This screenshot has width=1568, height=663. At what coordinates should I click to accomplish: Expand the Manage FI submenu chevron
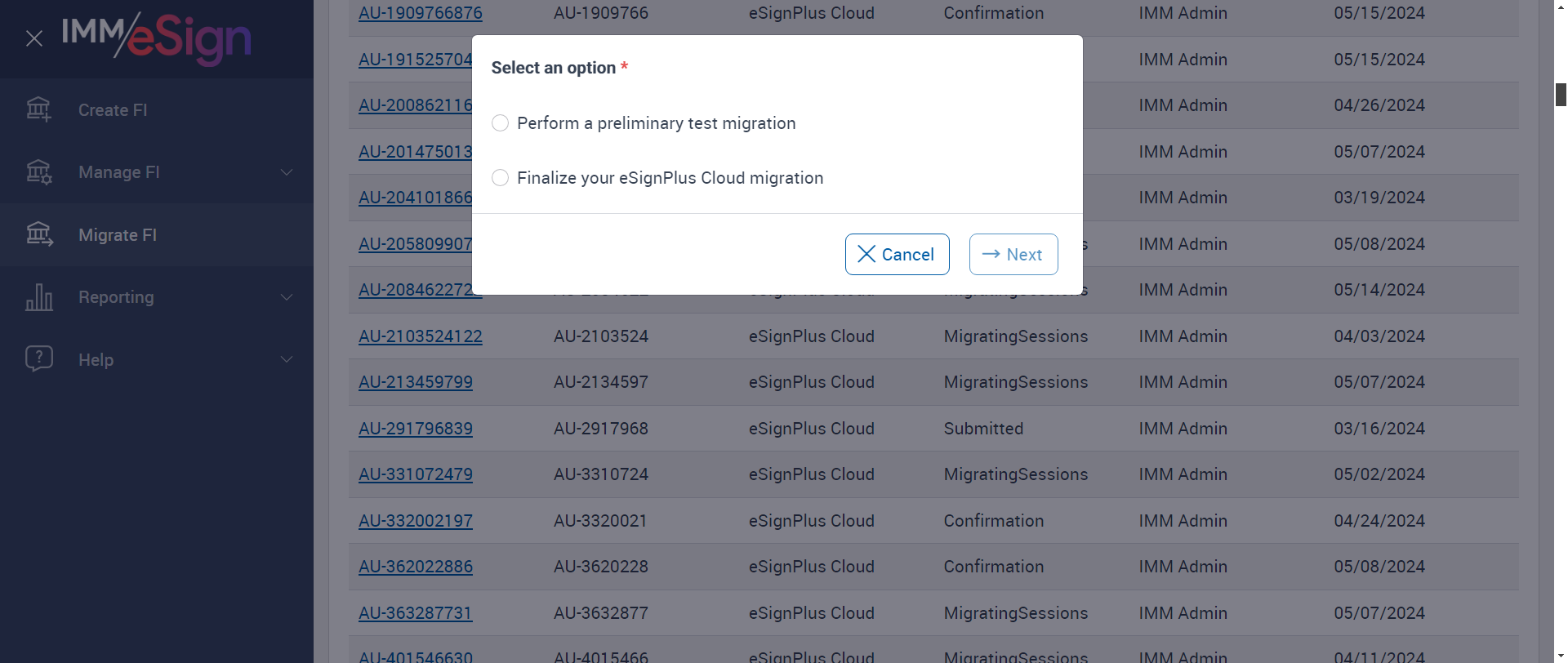click(x=287, y=172)
